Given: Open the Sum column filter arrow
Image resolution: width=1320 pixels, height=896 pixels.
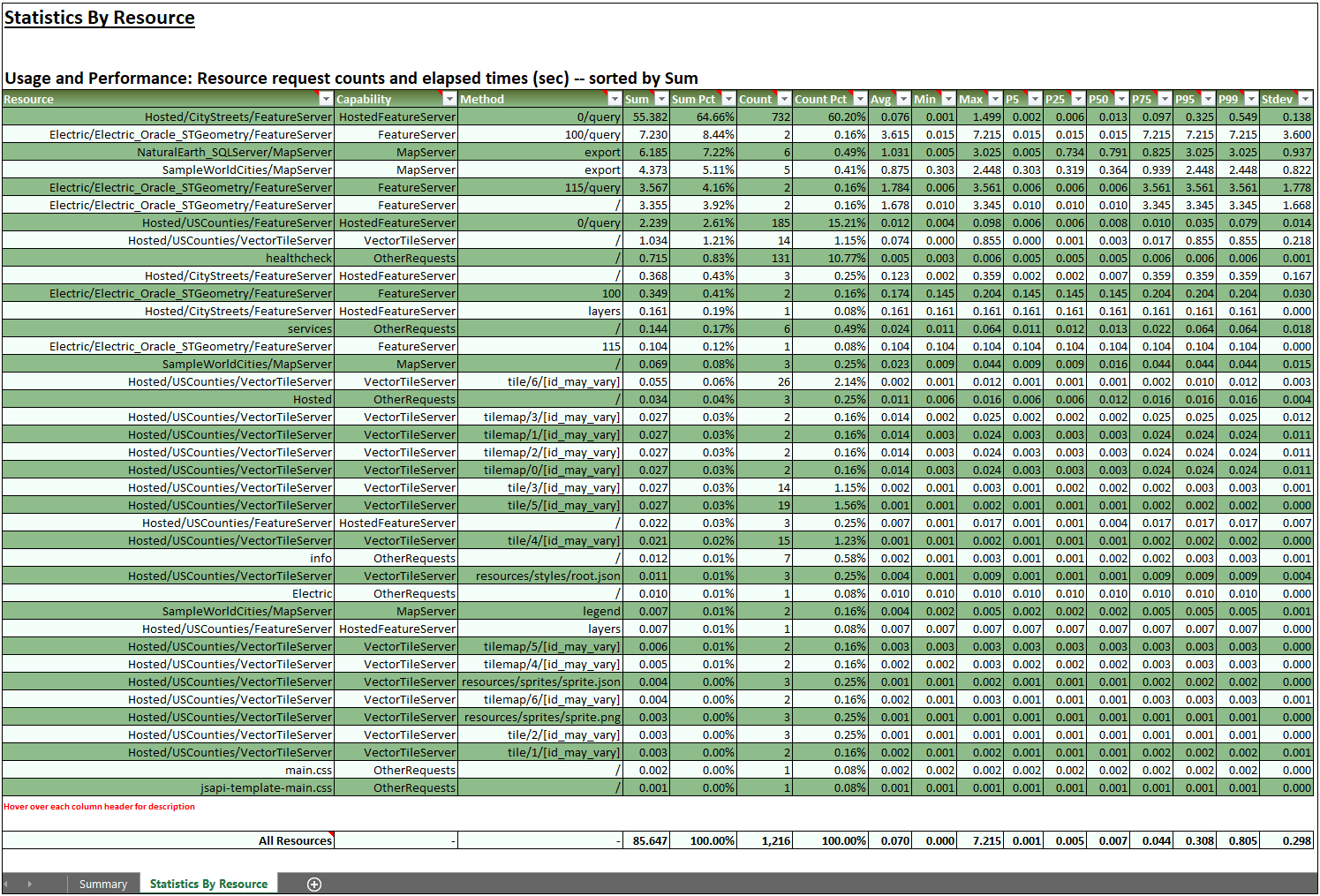Looking at the screenshot, I should point(661,99).
